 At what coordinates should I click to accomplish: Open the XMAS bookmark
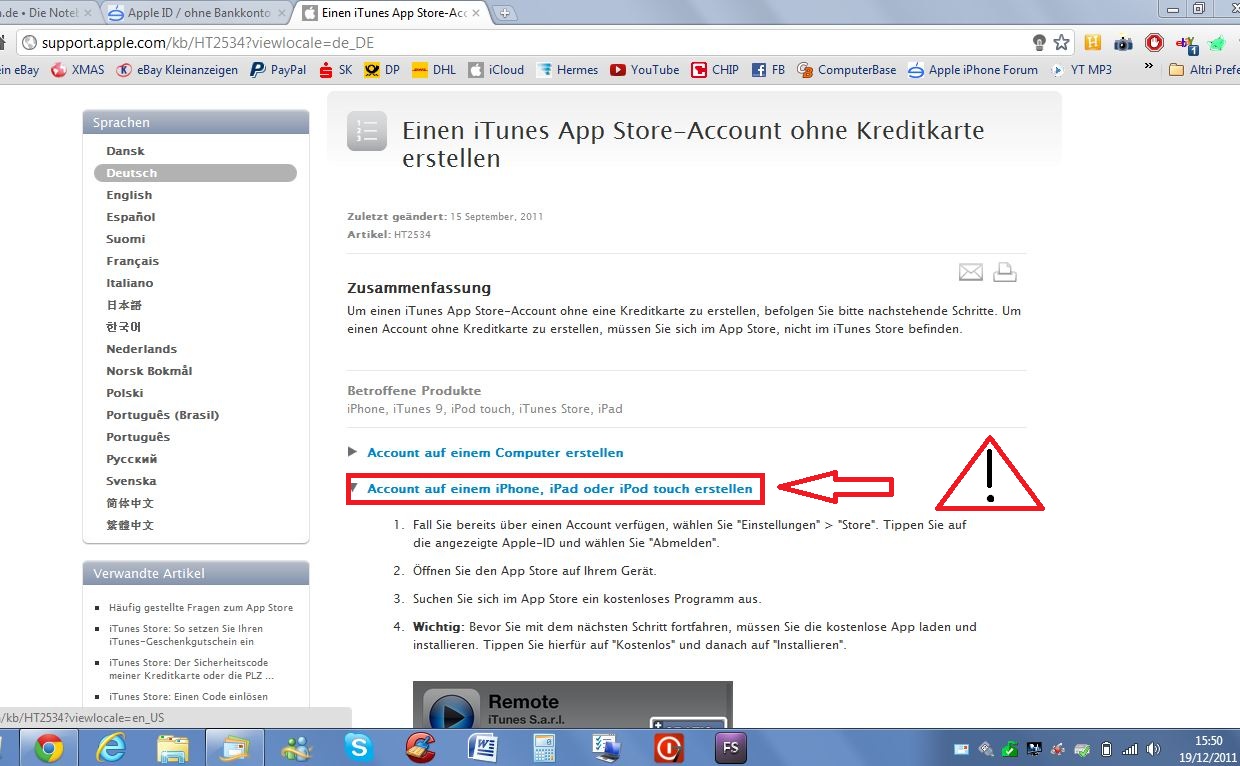77,70
